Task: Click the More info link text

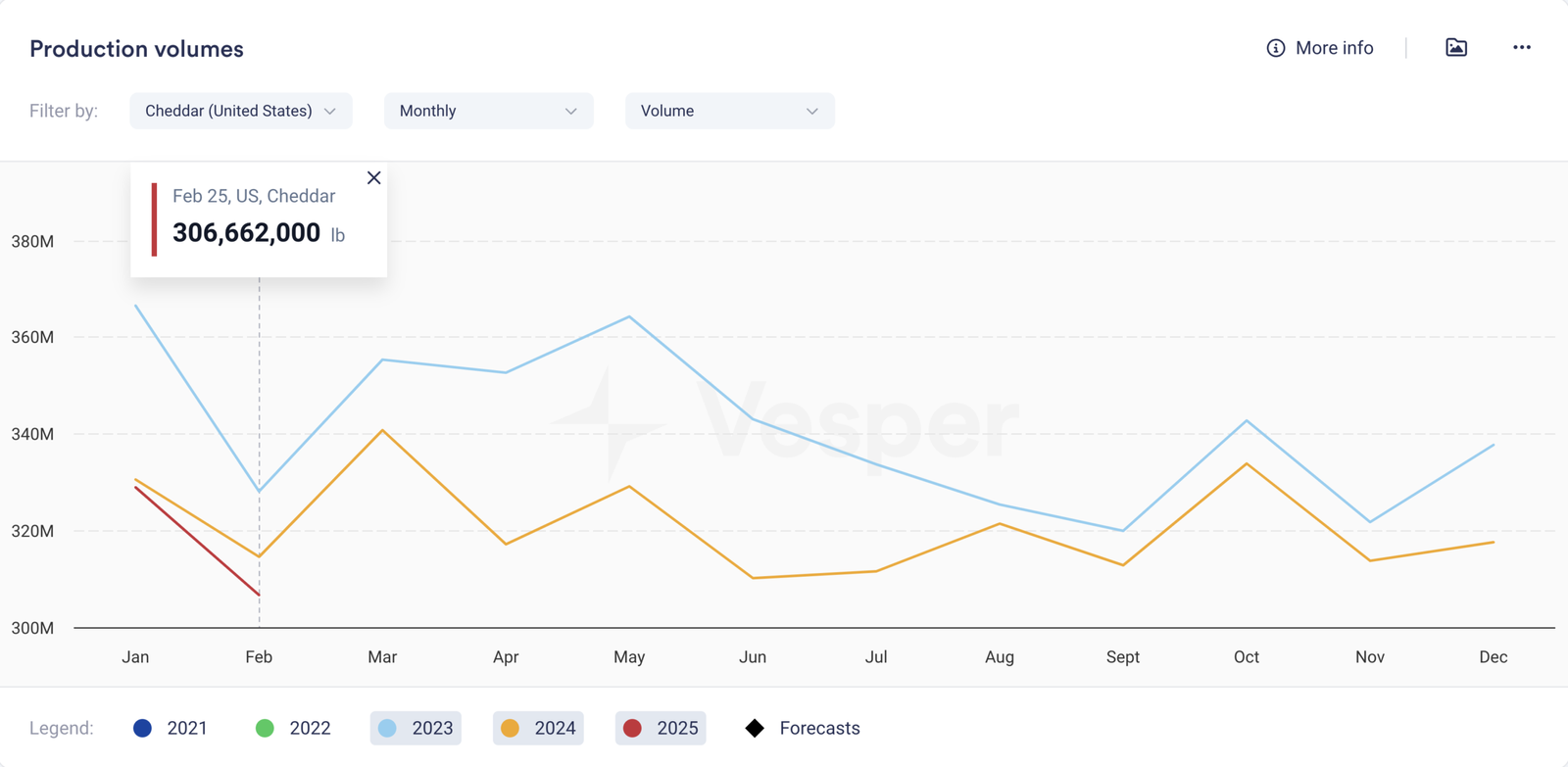Action: (x=1334, y=48)
